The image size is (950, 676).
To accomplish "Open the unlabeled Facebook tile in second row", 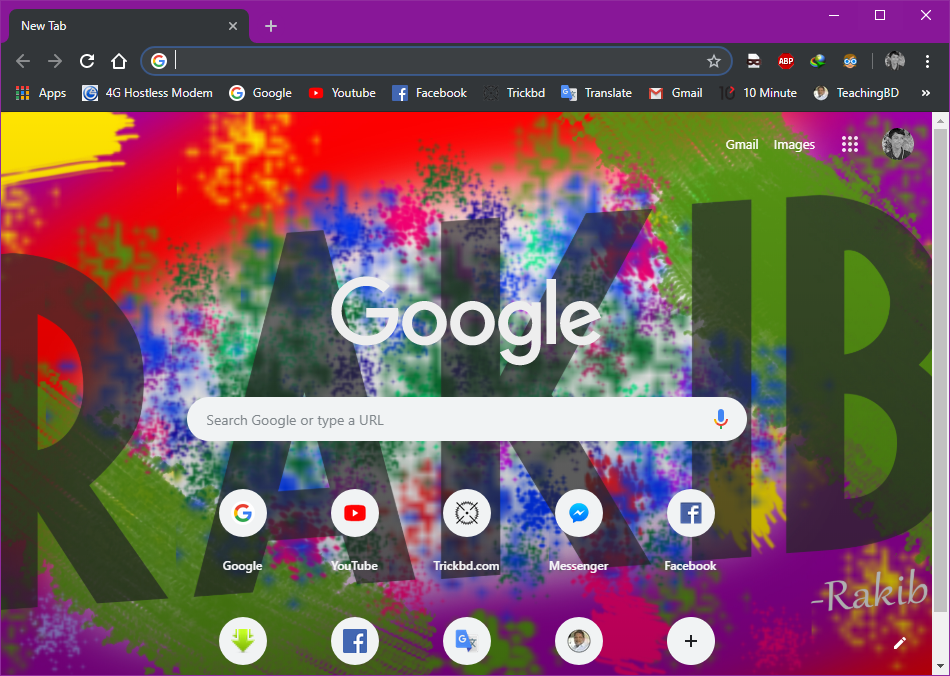I will click(354, 641).
